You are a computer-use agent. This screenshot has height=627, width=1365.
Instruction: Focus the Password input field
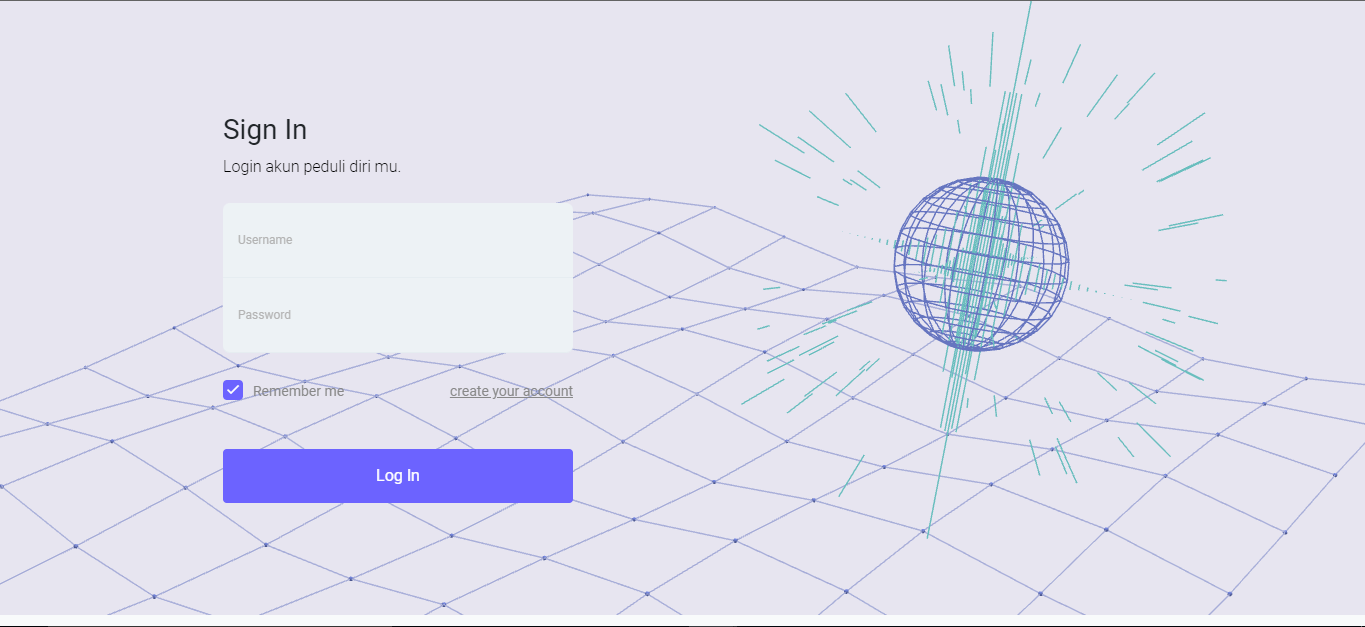[x=397, y=315]
